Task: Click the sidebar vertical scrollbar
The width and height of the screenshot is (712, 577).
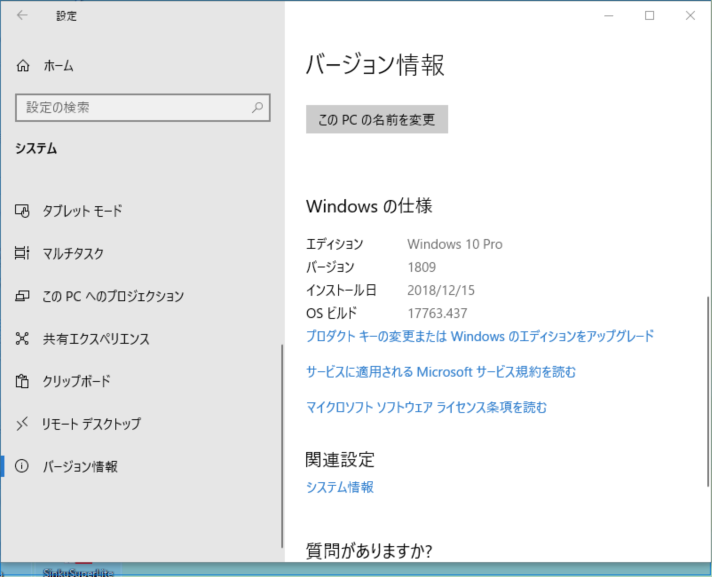Action: (282, 446)
